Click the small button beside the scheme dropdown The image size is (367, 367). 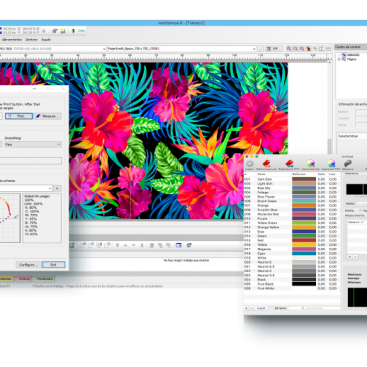tap(57, 188)
